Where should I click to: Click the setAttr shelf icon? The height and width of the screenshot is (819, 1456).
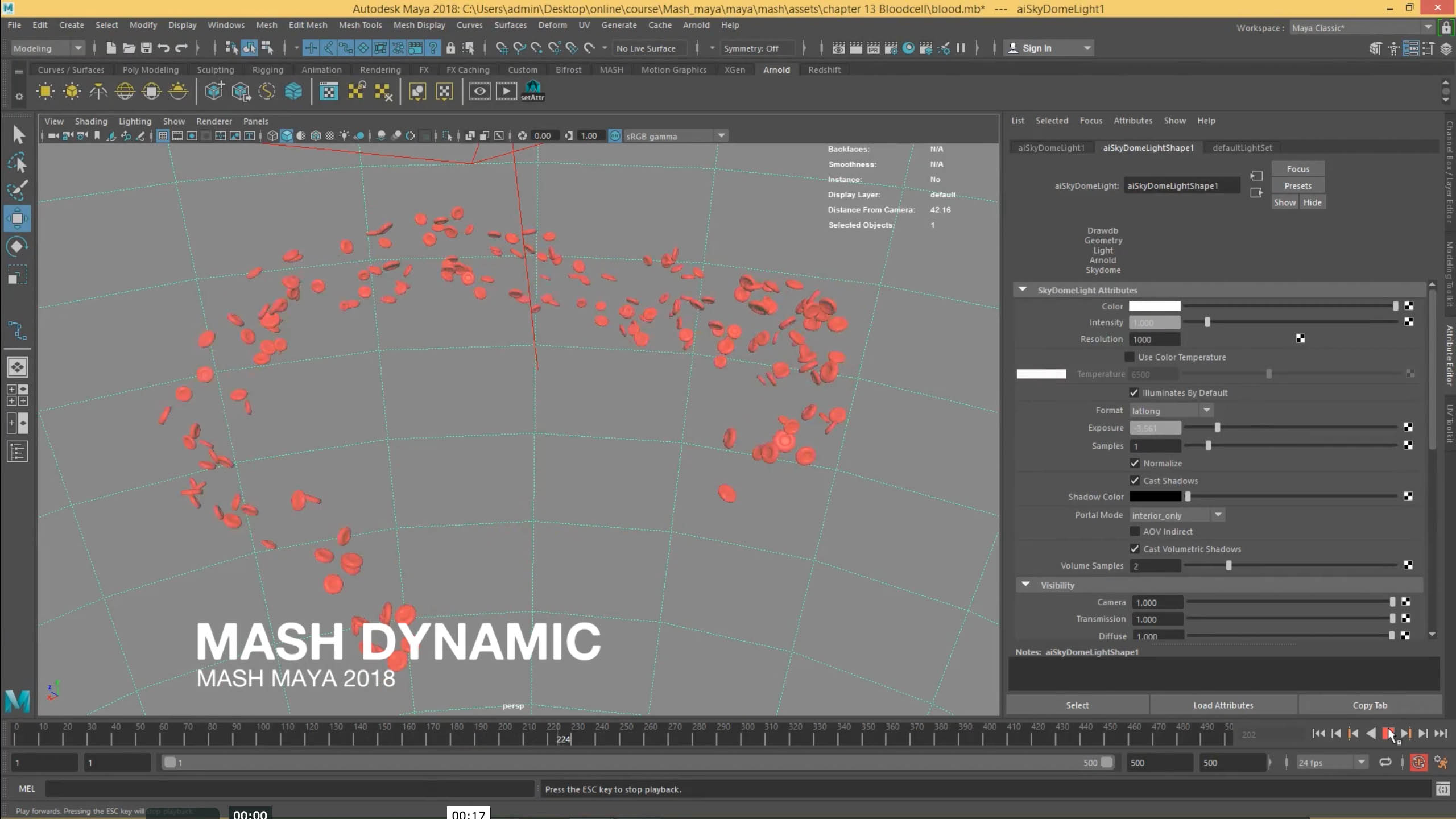[x=532, y=91]
